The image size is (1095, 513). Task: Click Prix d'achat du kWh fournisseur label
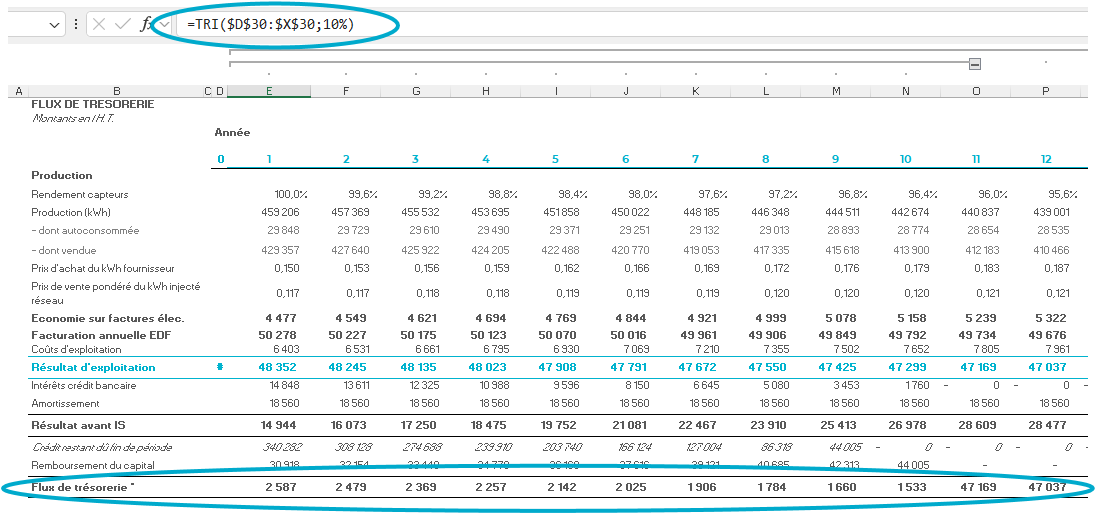click(x=103, y=268)
